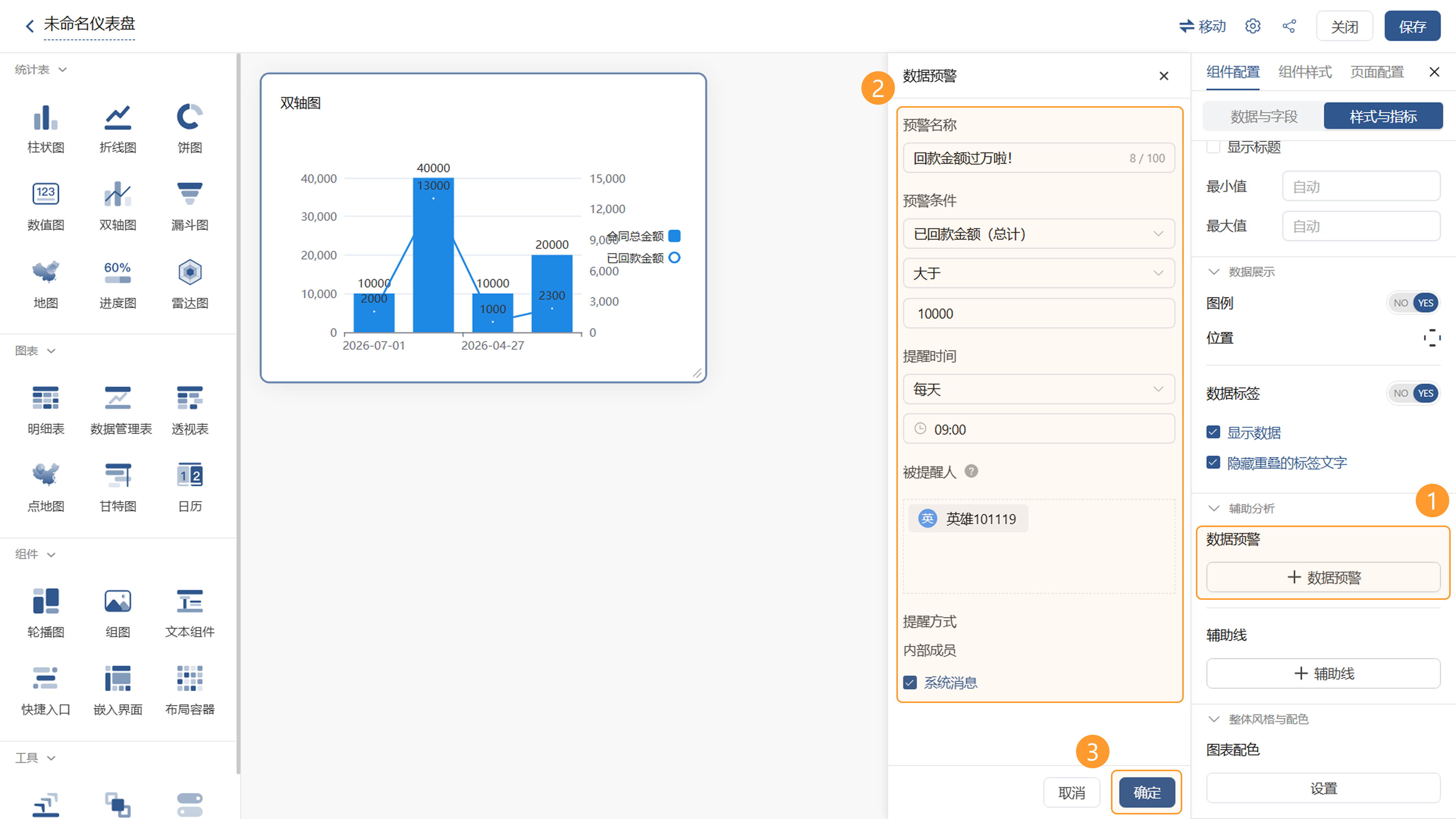Add a 饼图 pie chart component
Screen dimensions: 1456x819
pyautogui.click(x=190, y=129)
